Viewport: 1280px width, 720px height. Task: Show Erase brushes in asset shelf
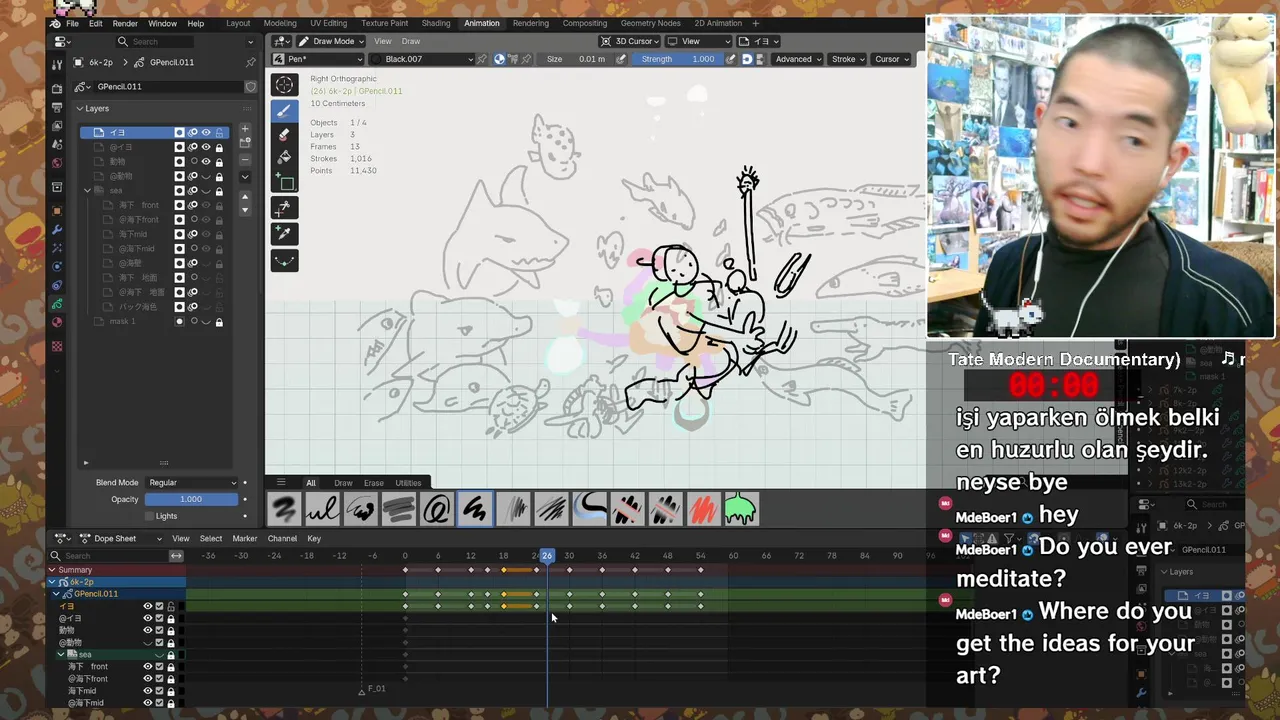pos(373,483)
